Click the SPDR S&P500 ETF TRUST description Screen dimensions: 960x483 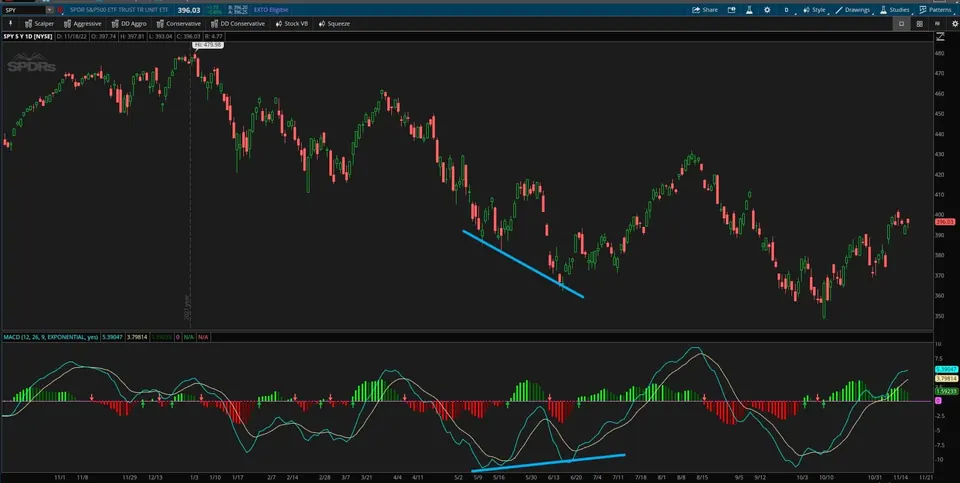119,10
